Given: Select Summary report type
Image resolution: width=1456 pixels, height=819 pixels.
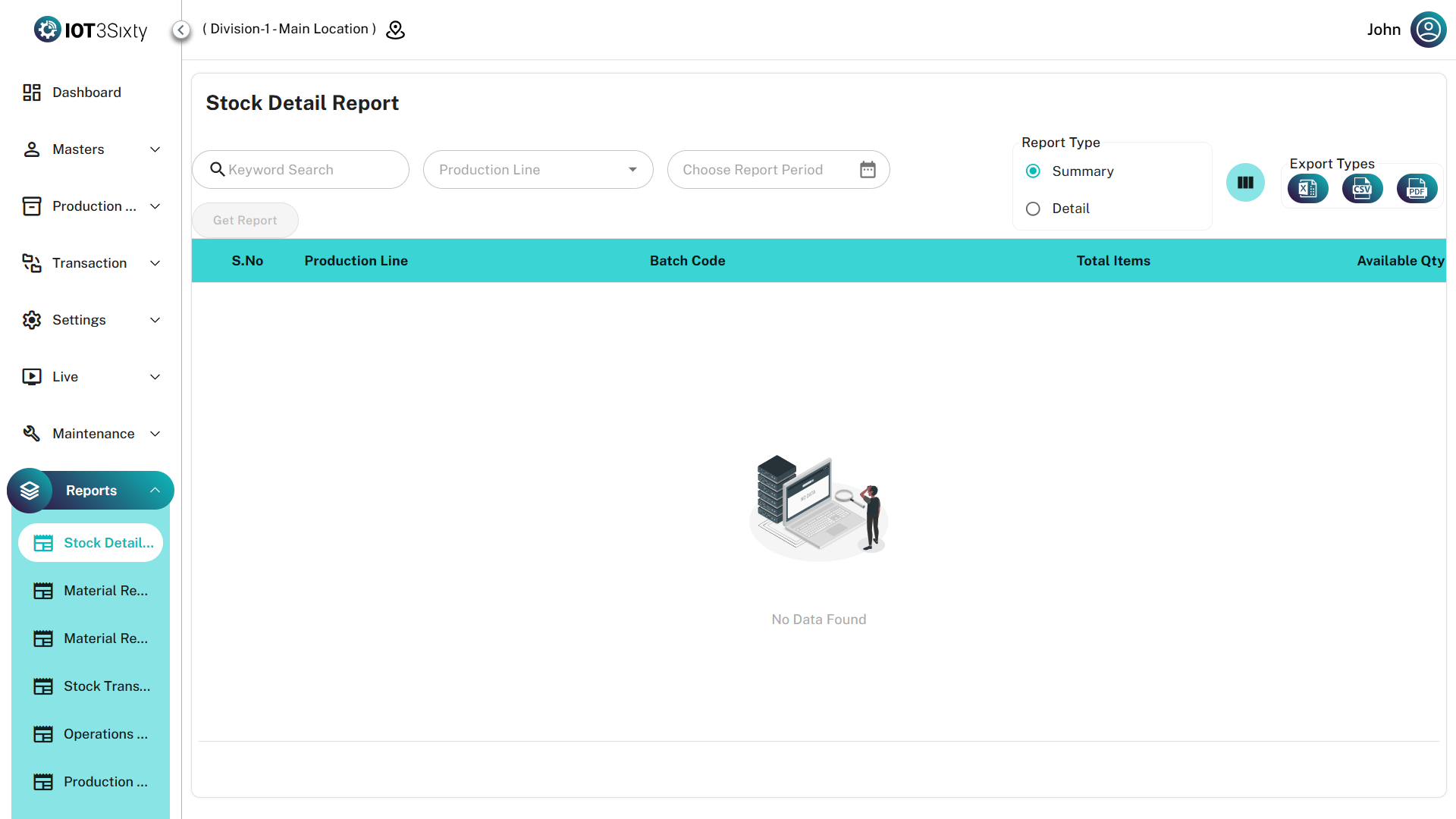Looking at the screenshot, I should pos(1033,171).
